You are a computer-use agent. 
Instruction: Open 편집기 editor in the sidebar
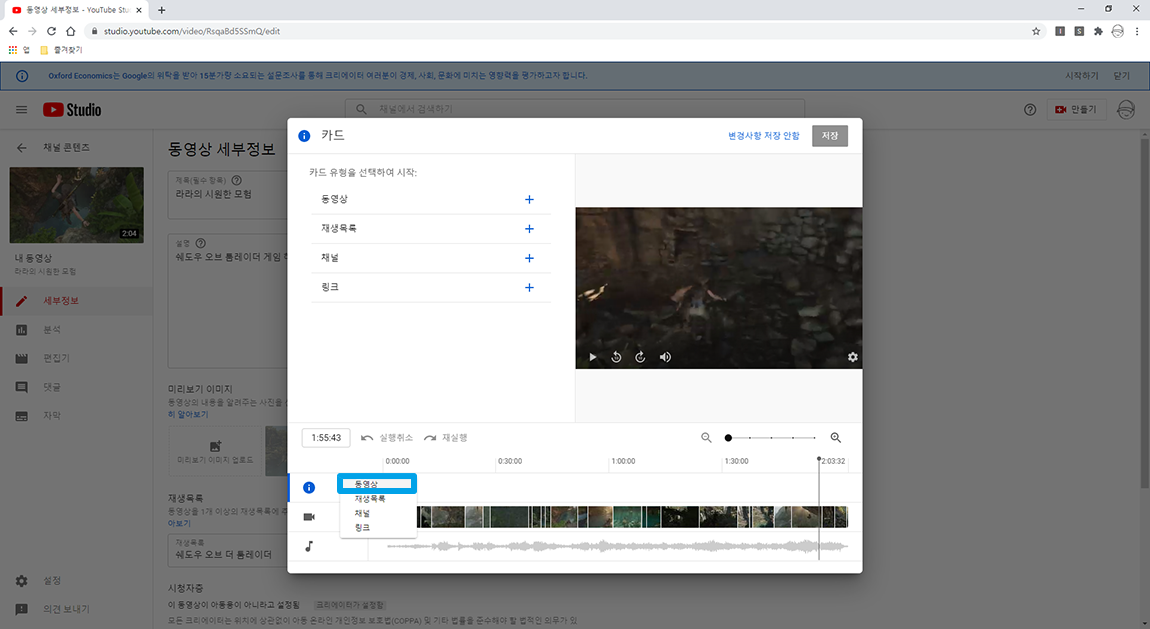[x=76, y=358]
